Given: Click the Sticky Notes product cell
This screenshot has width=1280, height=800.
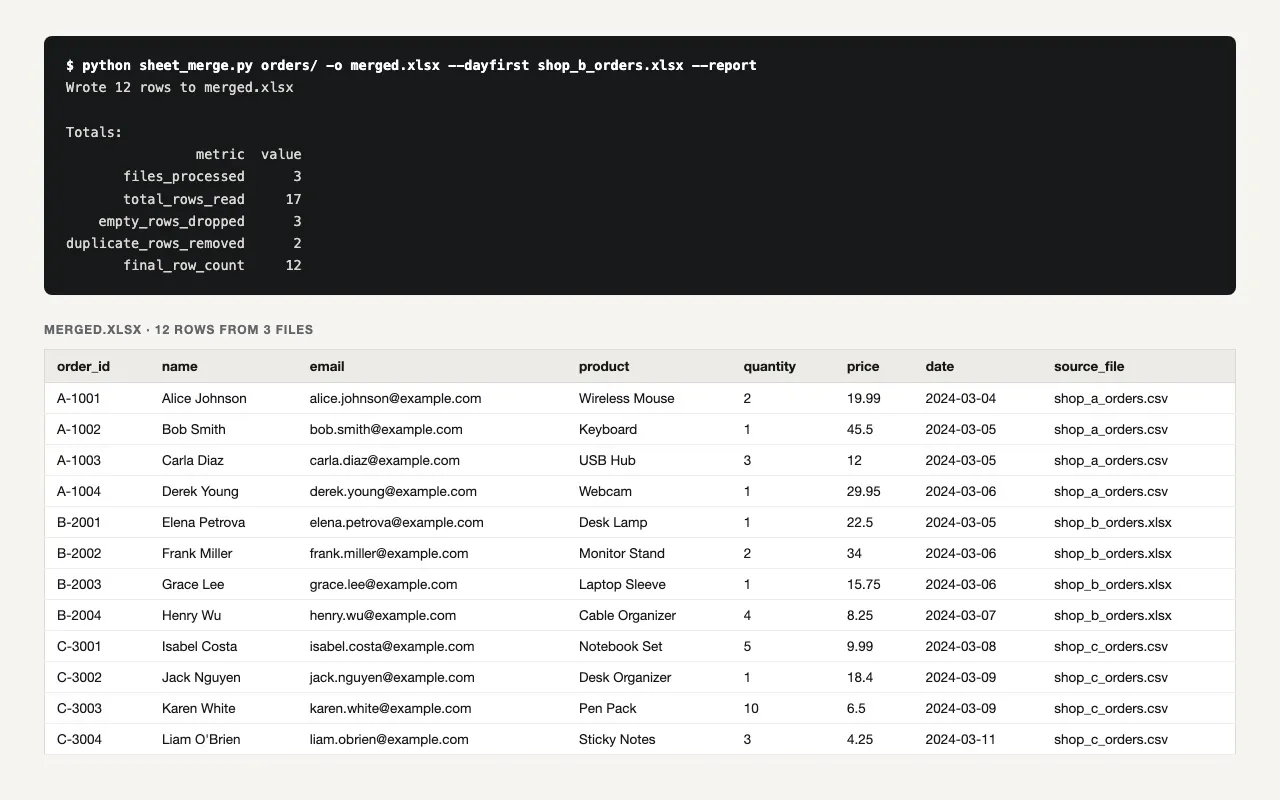Looking at the screenshot, I should (617, 739).
